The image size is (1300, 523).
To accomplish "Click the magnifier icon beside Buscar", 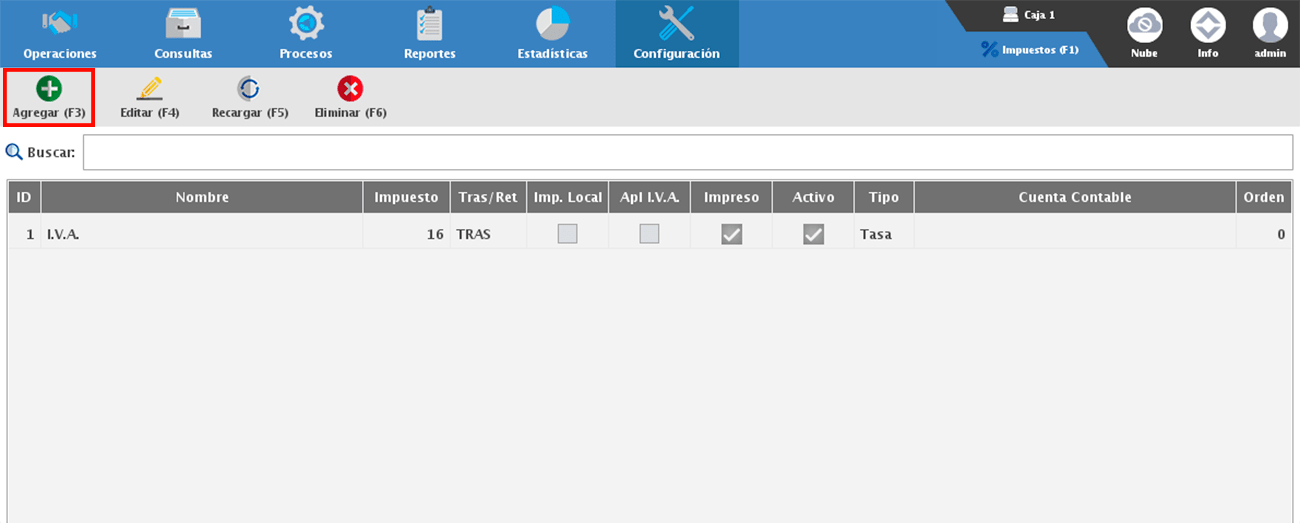I will (x=15, y=152).
